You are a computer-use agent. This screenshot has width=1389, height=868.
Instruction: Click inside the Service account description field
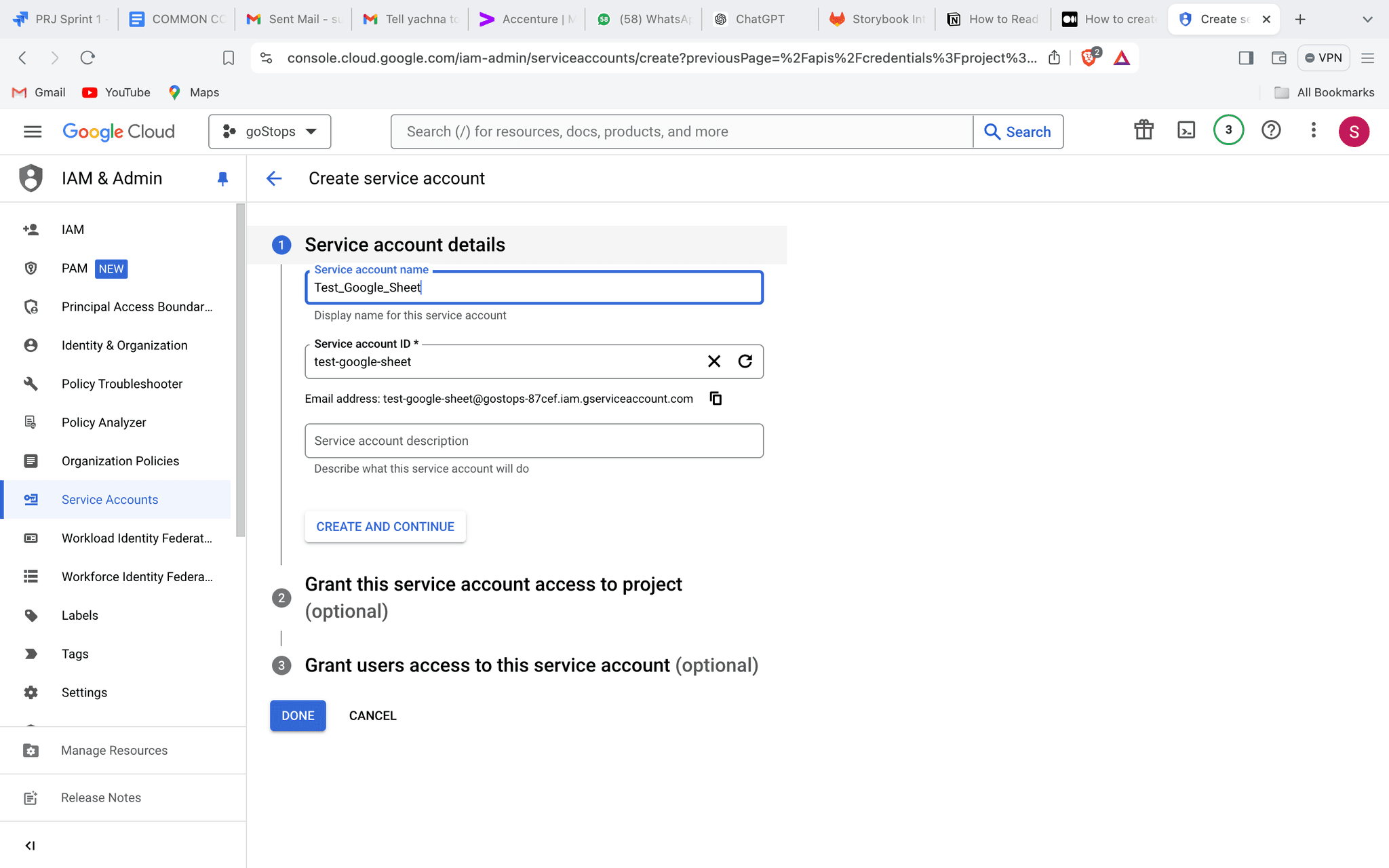tap(534, 441)
